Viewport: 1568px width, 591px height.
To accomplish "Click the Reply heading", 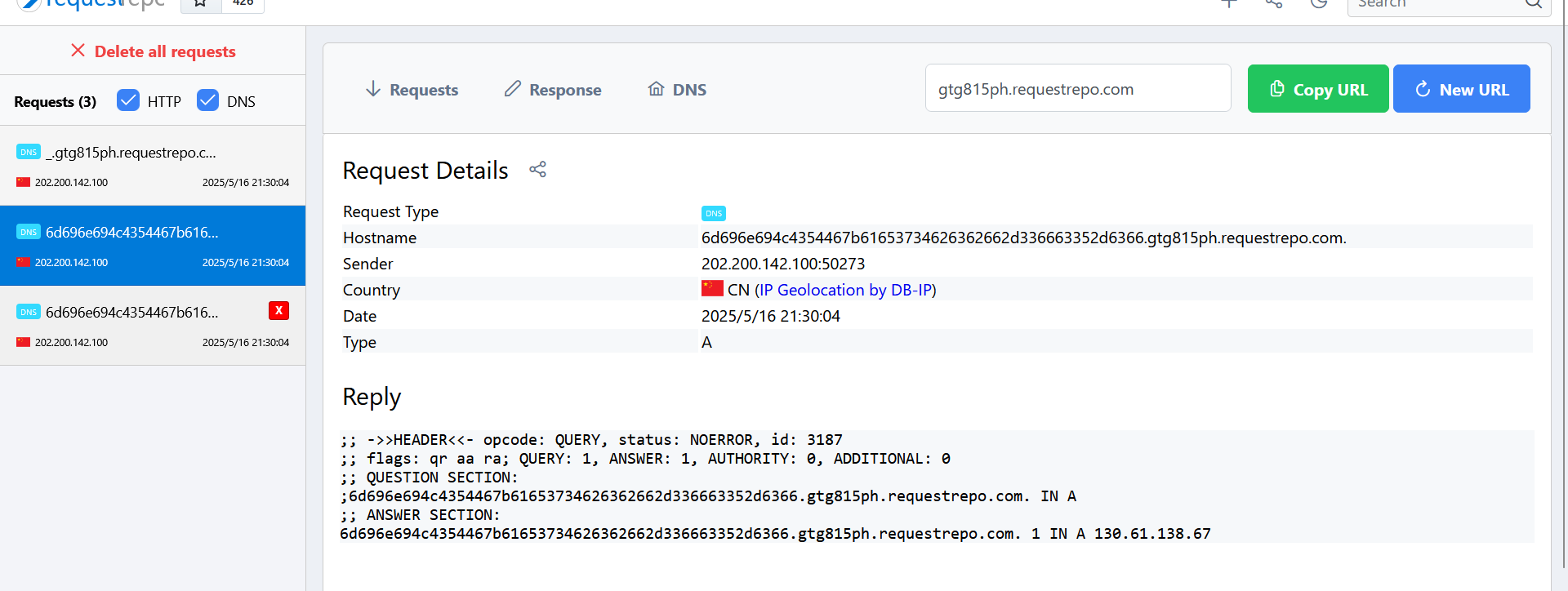I will [x=372, y=397].
